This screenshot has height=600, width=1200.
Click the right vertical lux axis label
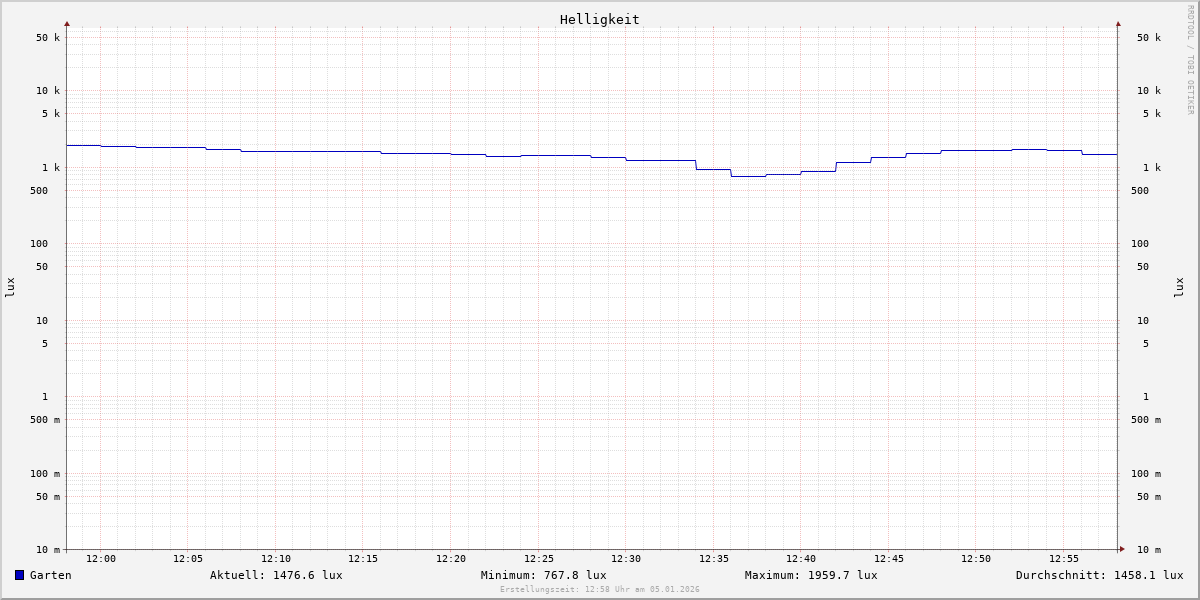[x=1180, y=287]
